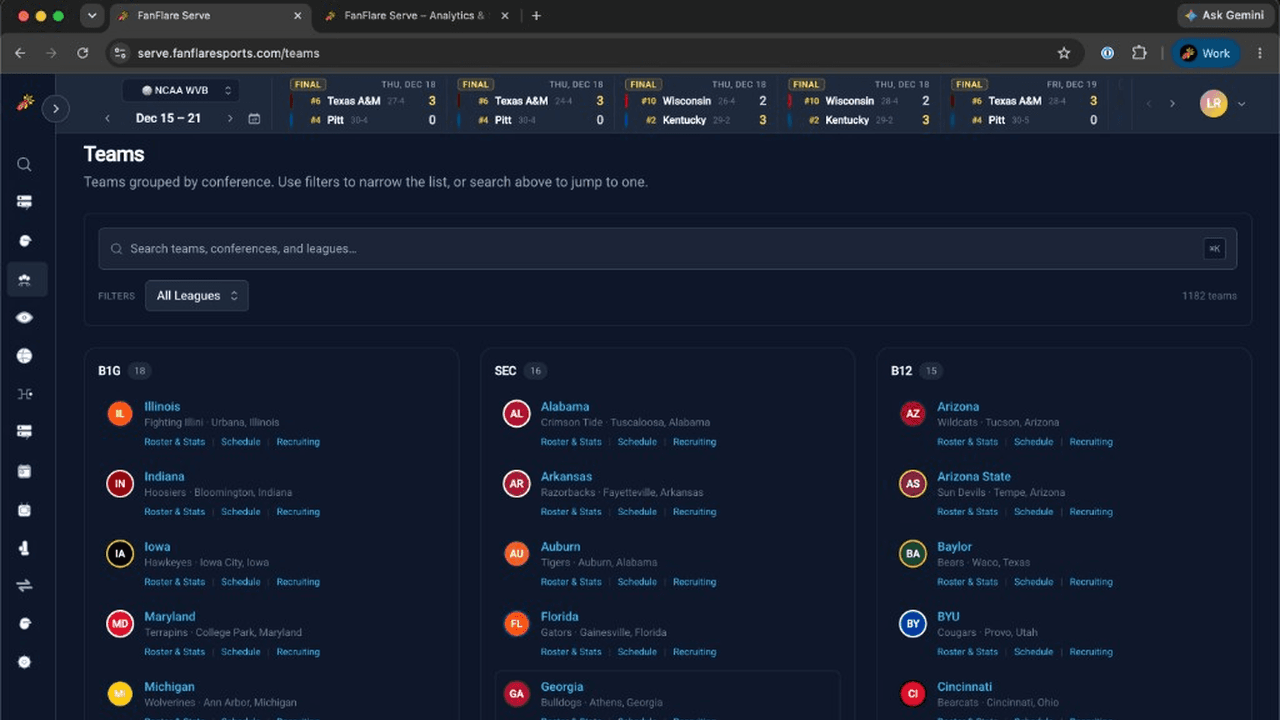Image resolution: width=1280 pixels, height=720 pixels.
Task: Click the Auburn AU team logo
Action: click(x=516, y=554)
